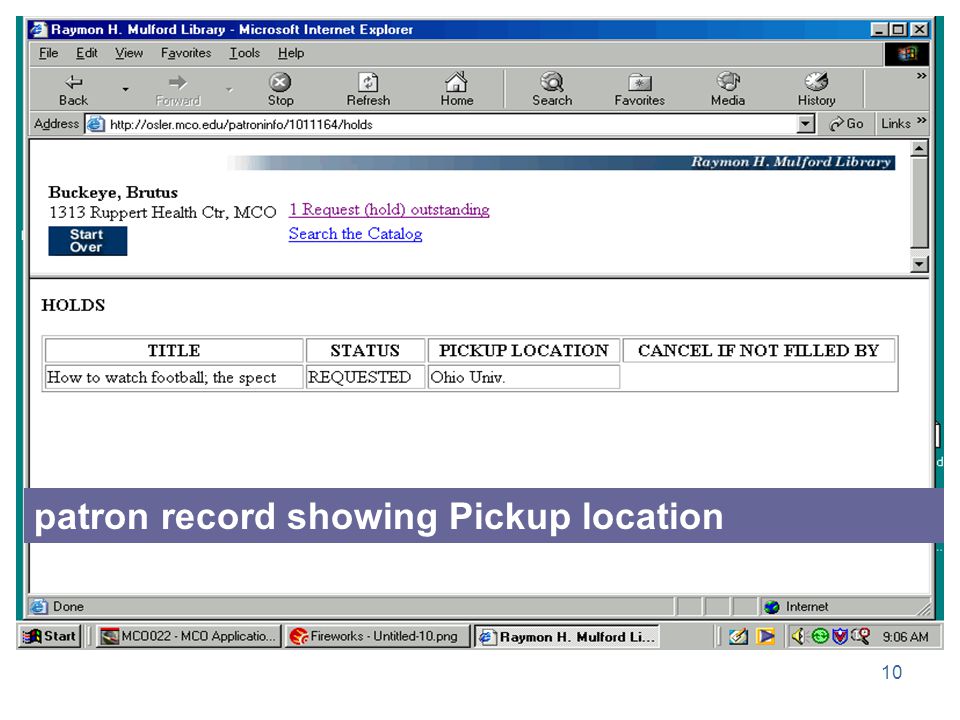Click the Buckeye, Brutus patron name
Screen dimensions: 960x720
click(x=113, y=192)
